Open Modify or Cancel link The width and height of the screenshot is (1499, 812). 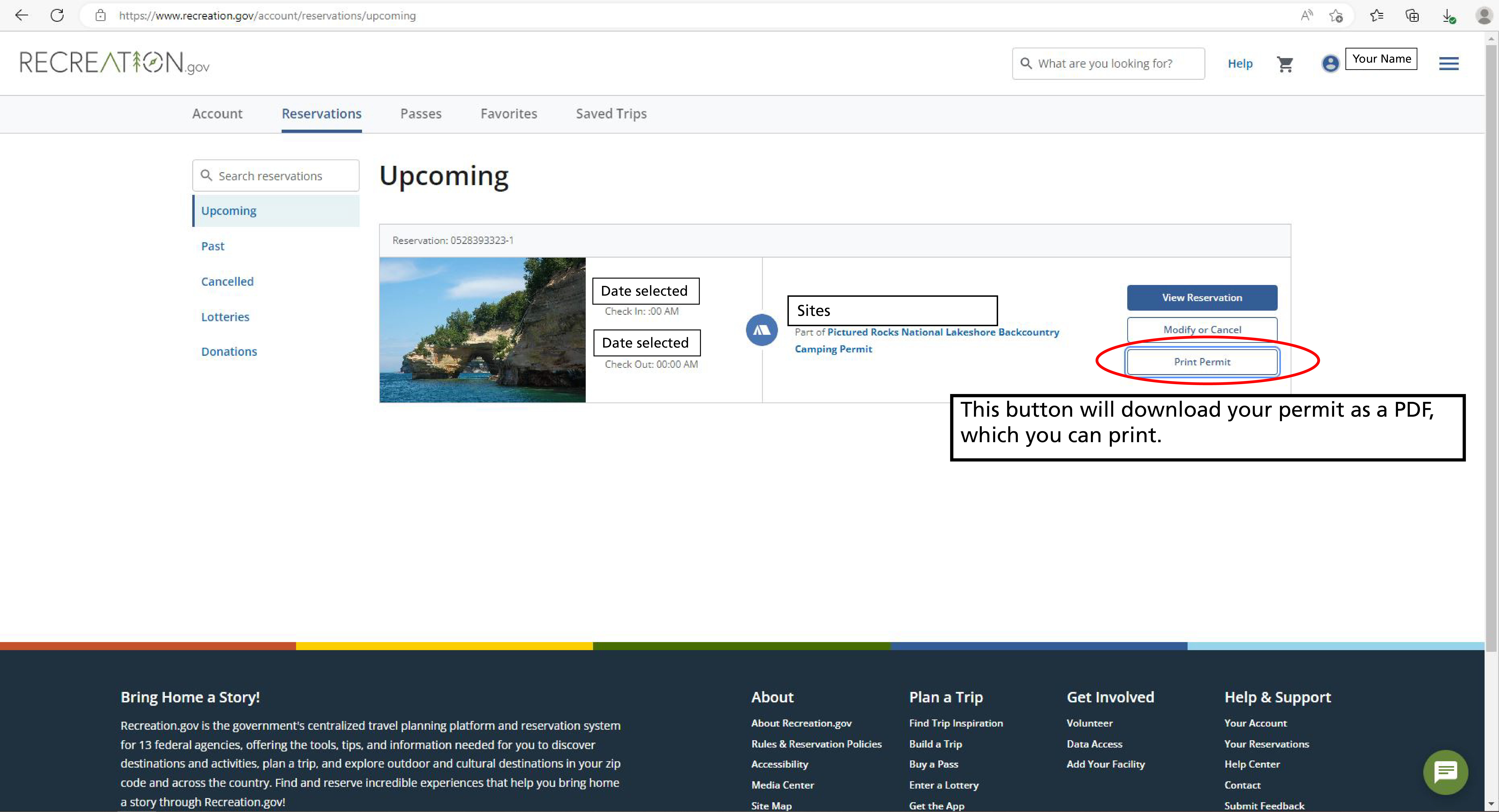(1201, 329)
